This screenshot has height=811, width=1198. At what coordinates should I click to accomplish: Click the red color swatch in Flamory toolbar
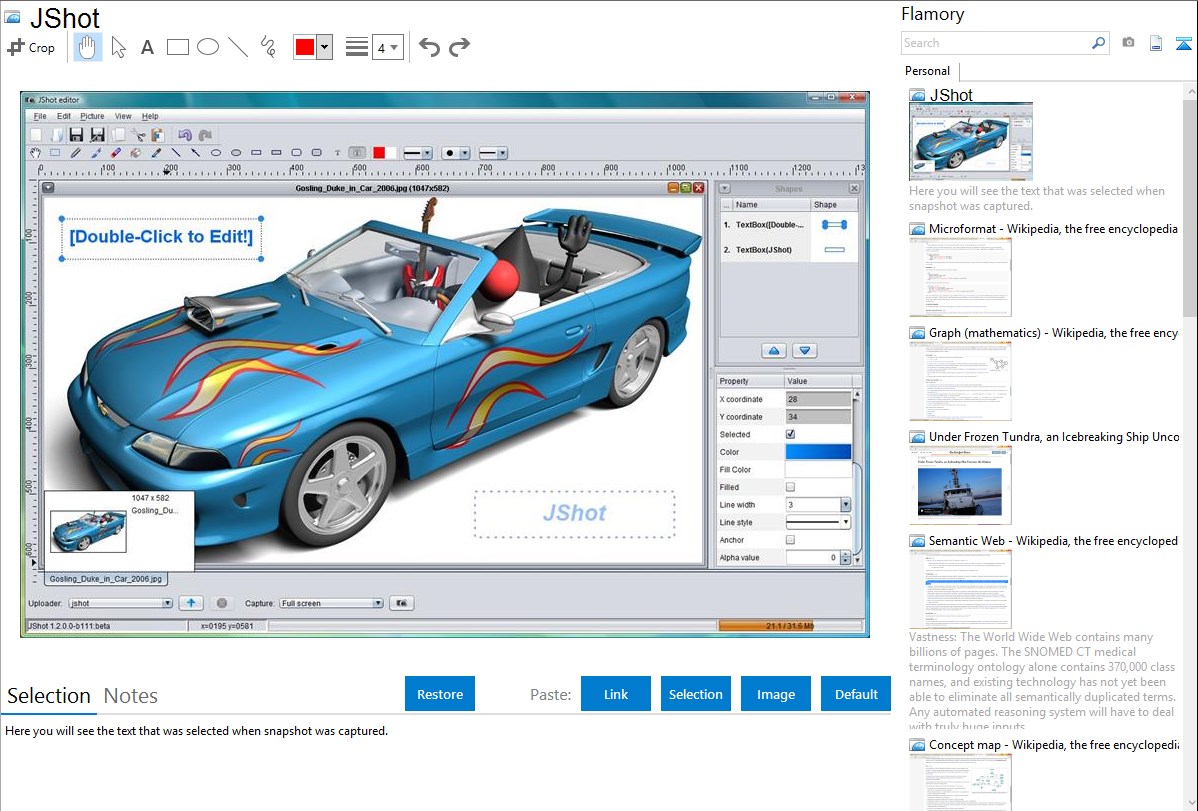pos(305,47)
